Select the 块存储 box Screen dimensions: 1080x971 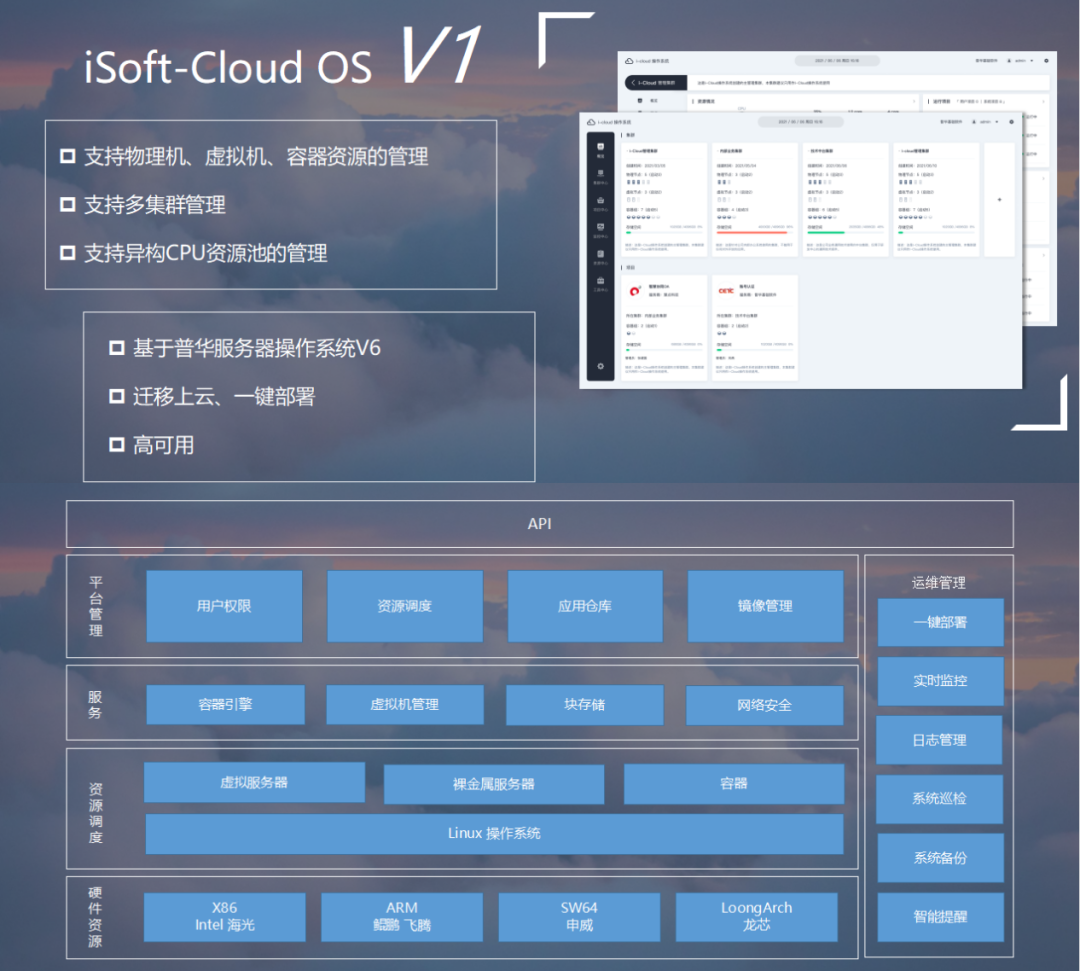[x=585, y=704]
